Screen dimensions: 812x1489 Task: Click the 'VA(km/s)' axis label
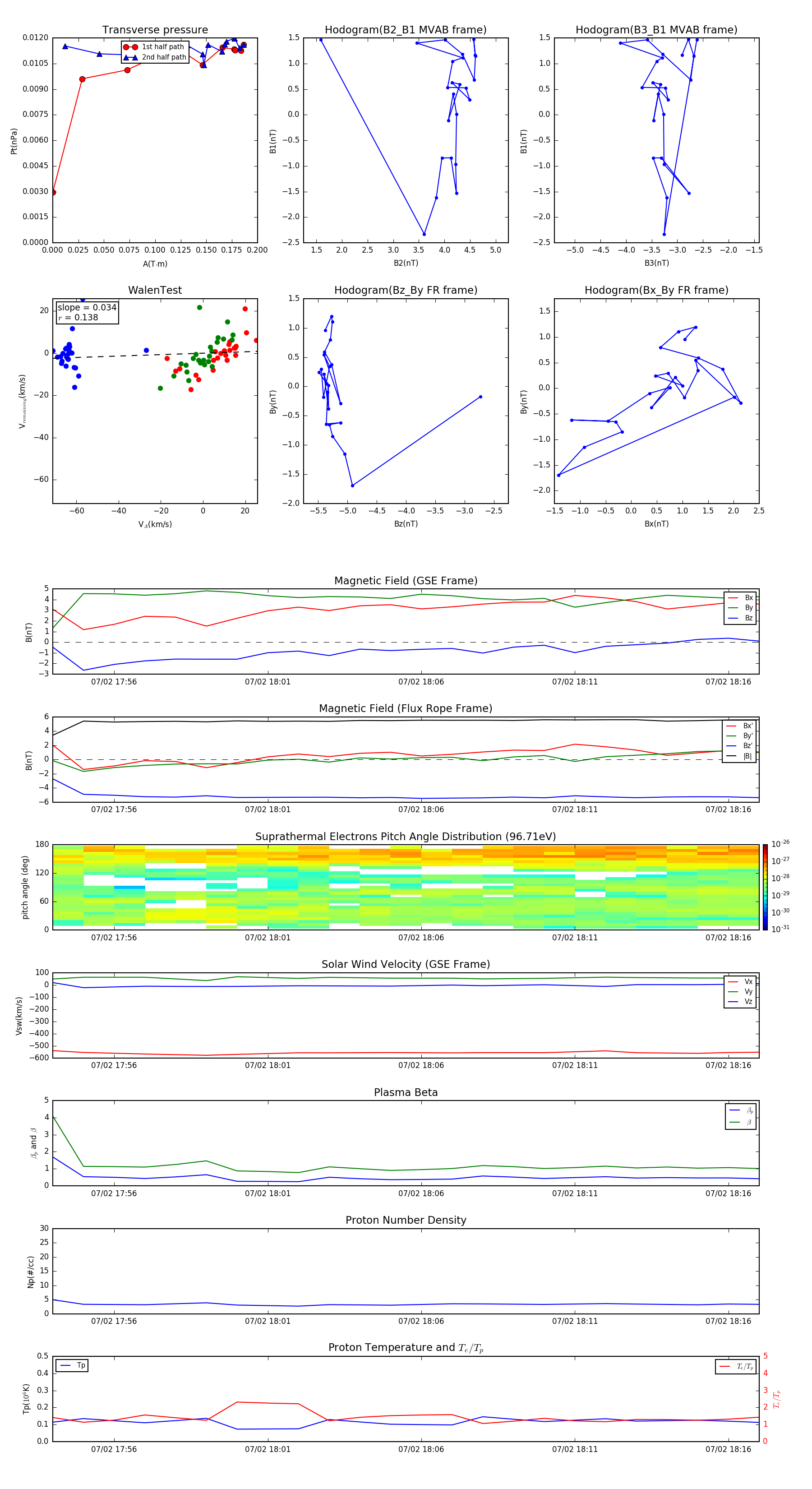[x=155, y=524]
